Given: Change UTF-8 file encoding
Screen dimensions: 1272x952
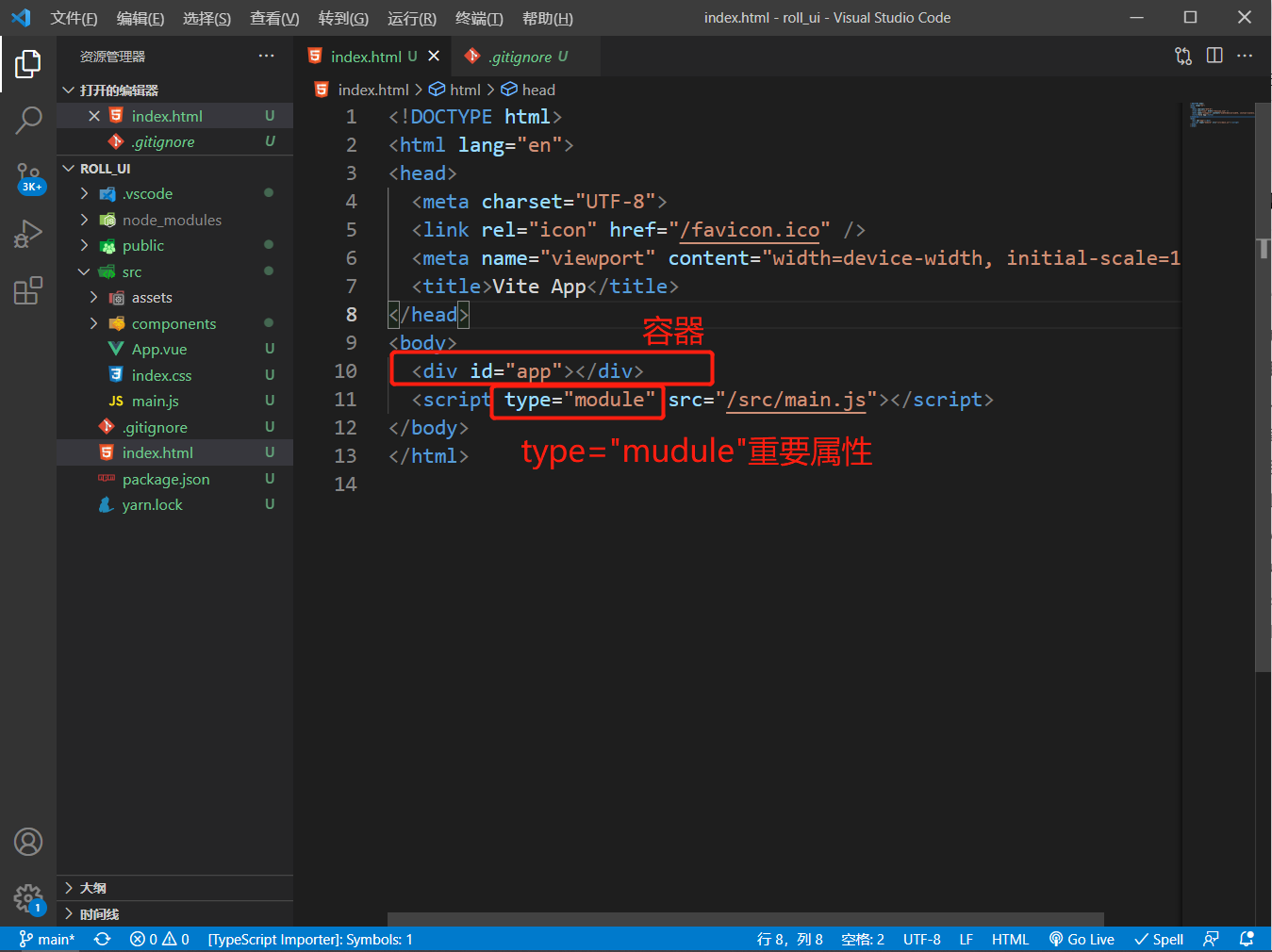Looking at the screenshot, I should coord(921,939).
